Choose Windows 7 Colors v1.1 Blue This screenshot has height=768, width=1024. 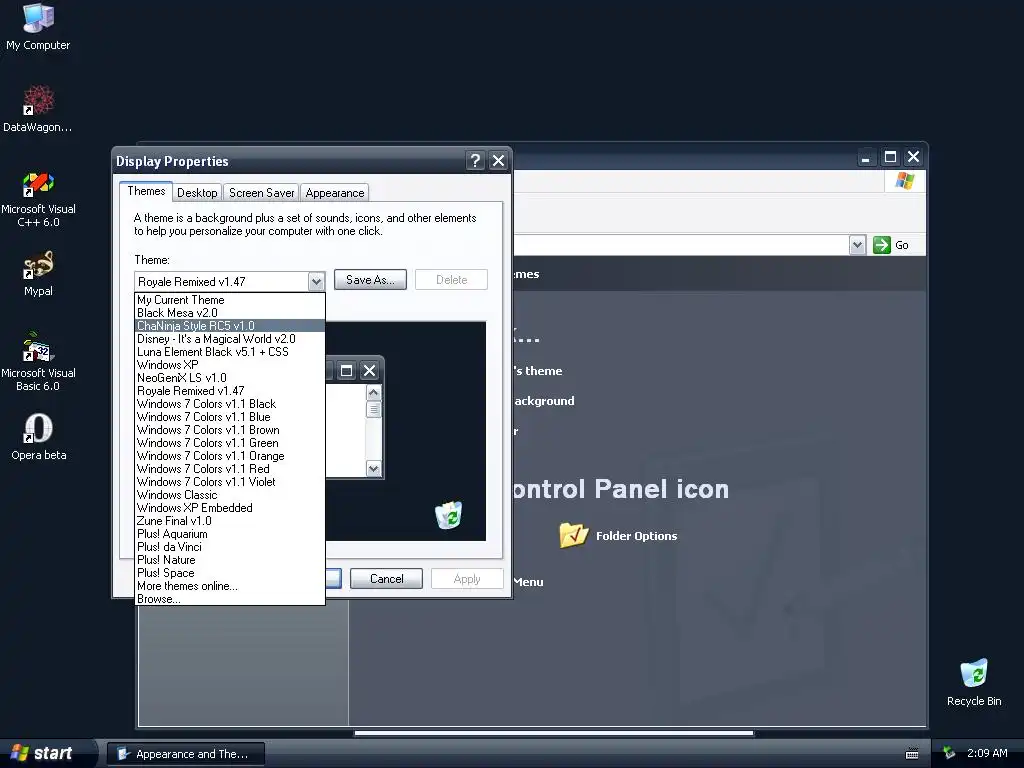point(230,417)
